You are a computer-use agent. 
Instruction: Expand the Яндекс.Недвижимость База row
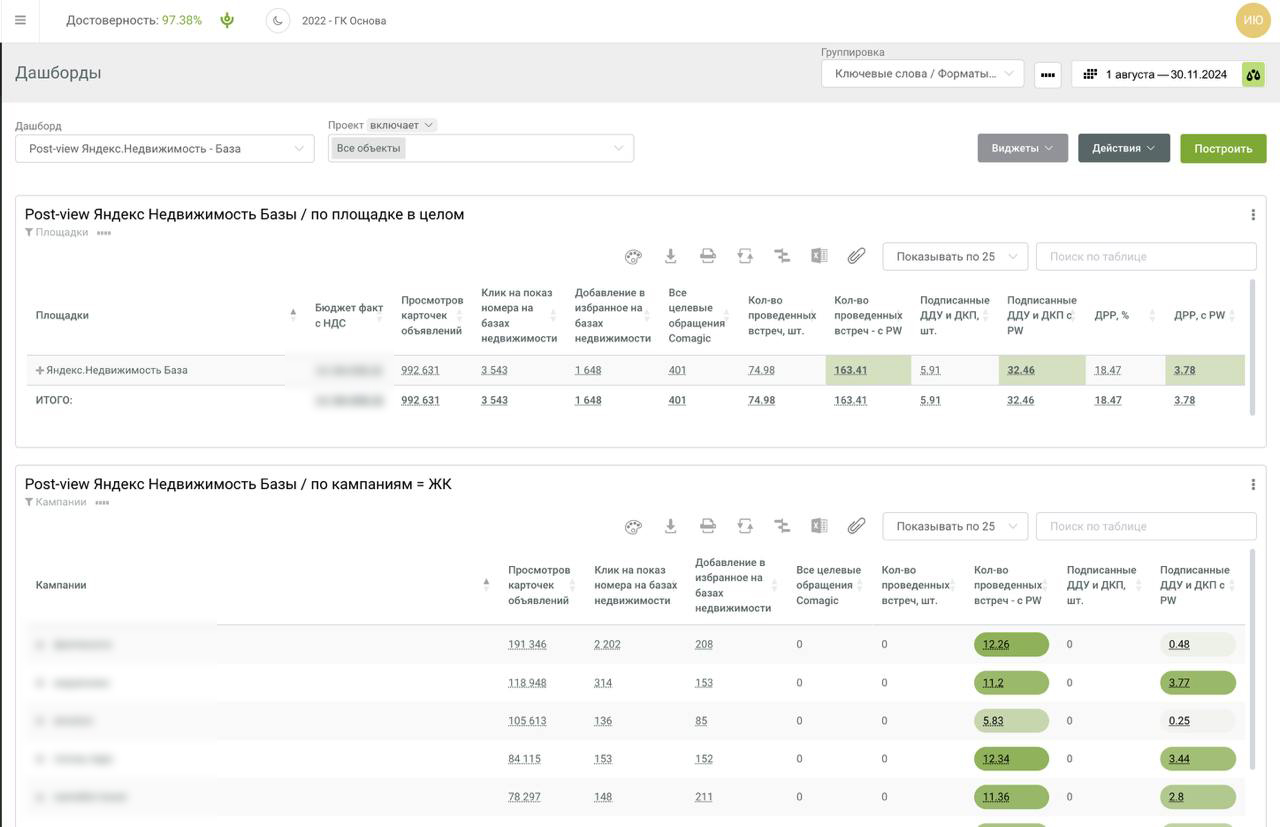[40, 370]
